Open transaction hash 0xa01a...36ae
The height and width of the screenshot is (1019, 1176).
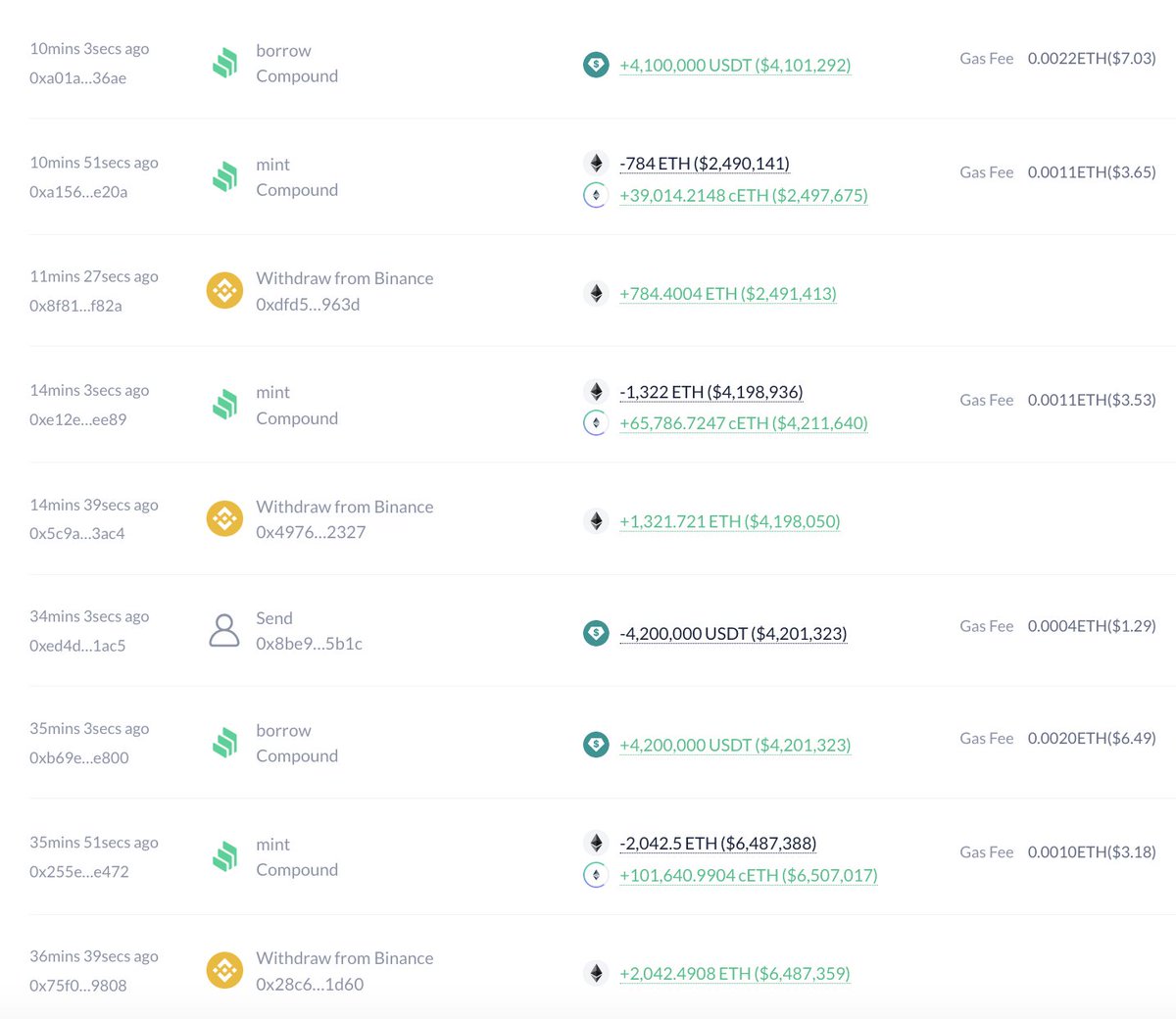[77, 78]
